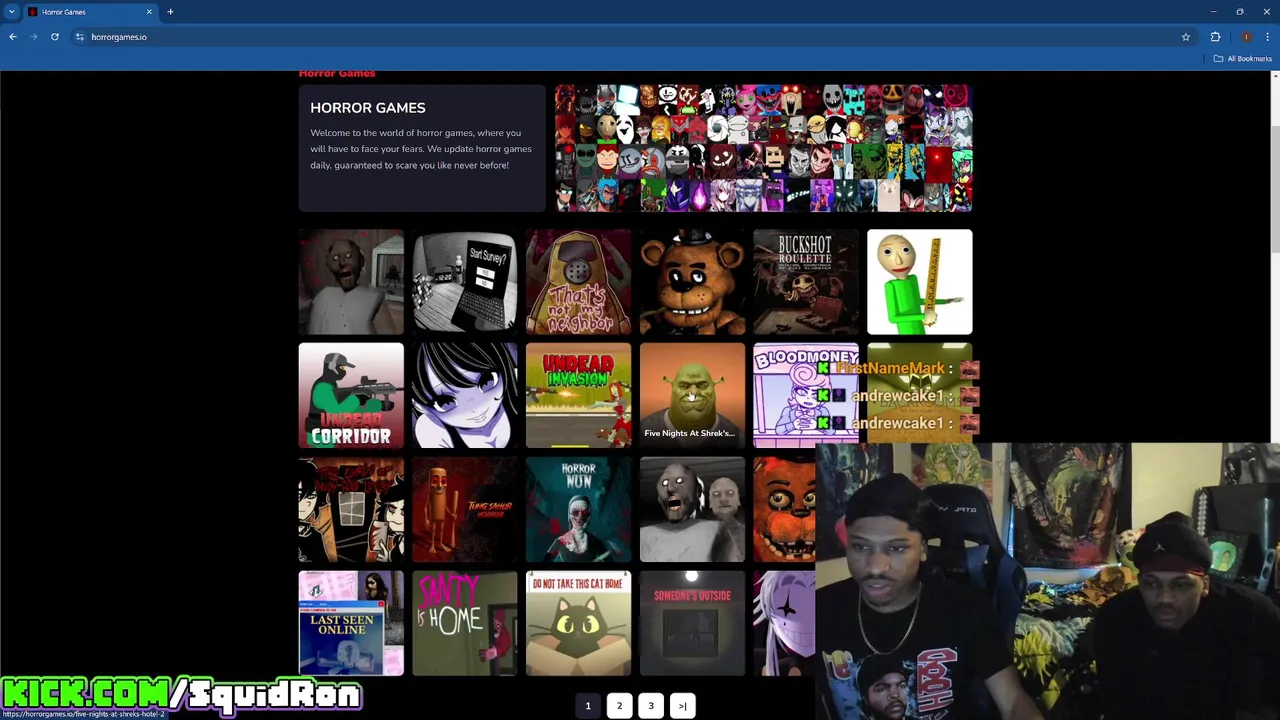Open the anime girl face game thumbnail
The image size is (1280, 720).
[465, 396]
